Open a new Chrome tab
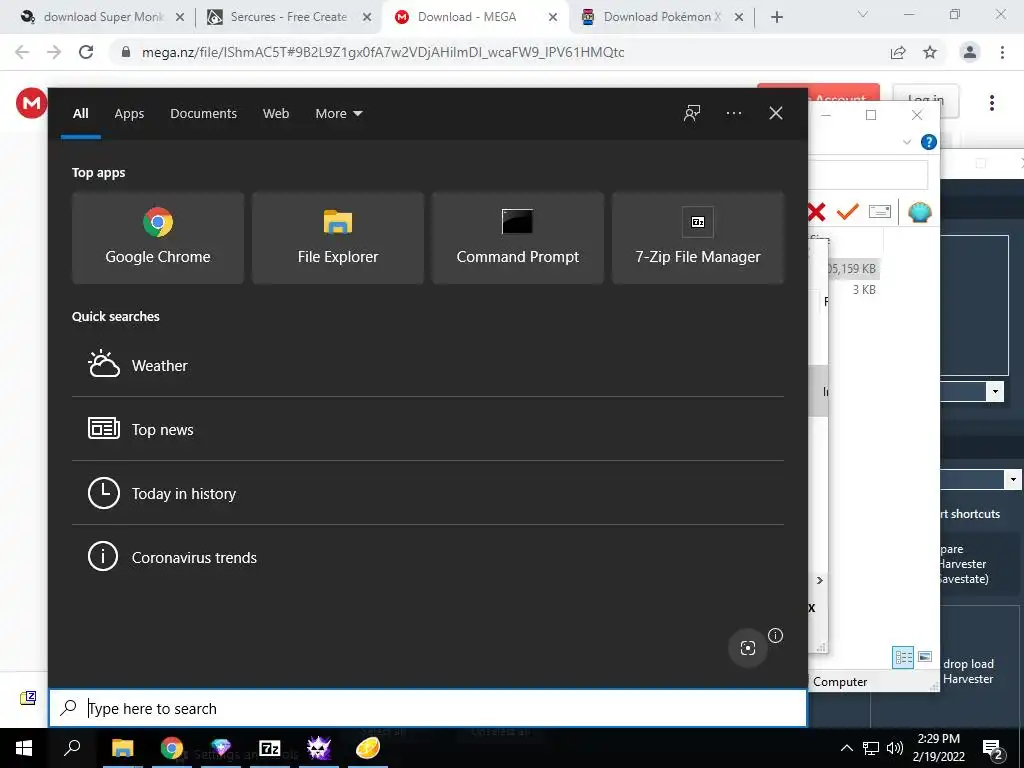This screenshot has width=1024, height=768. (x=776, y=17)
